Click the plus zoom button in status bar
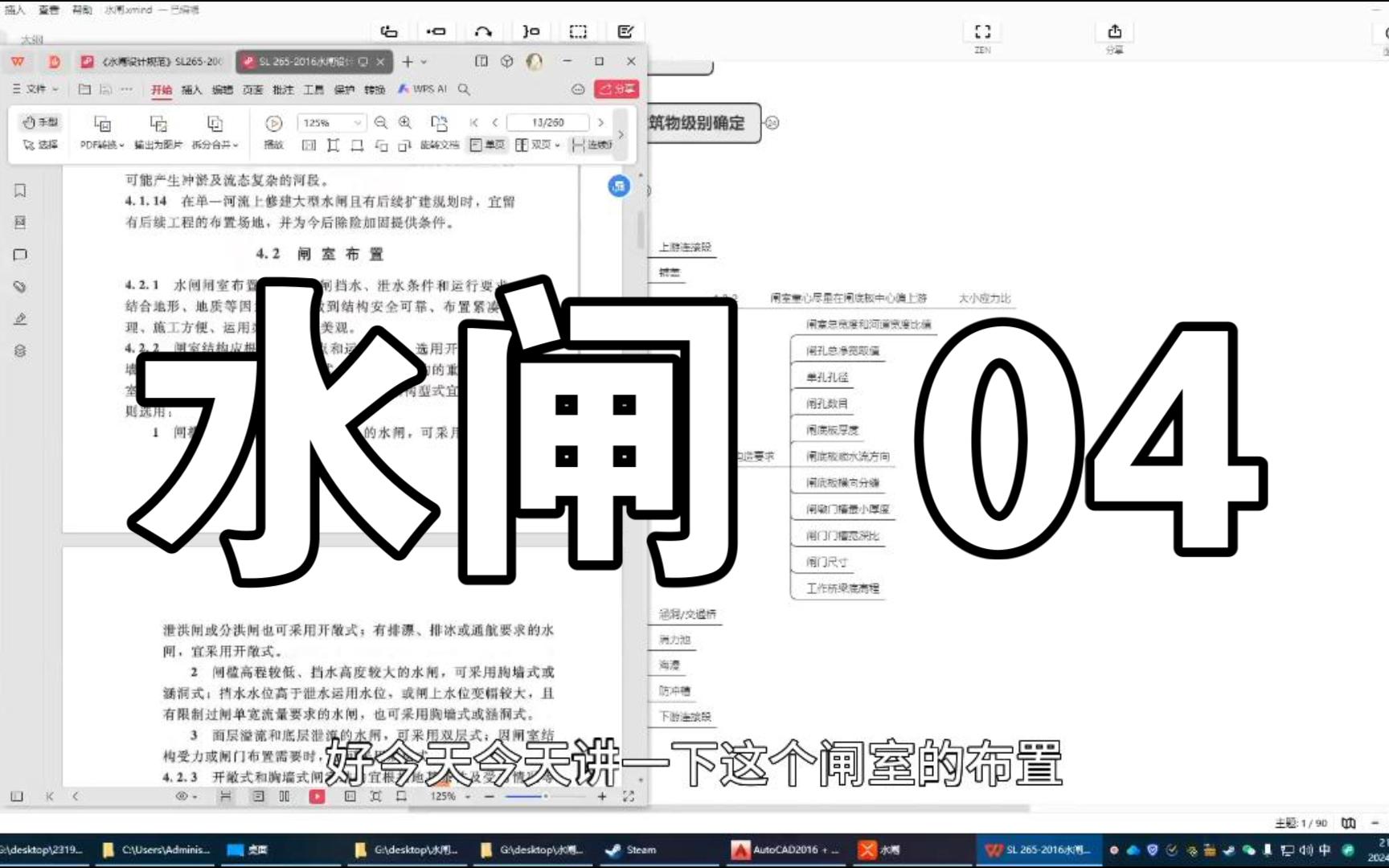The image size is (1389, 868). tap(602, 796)
